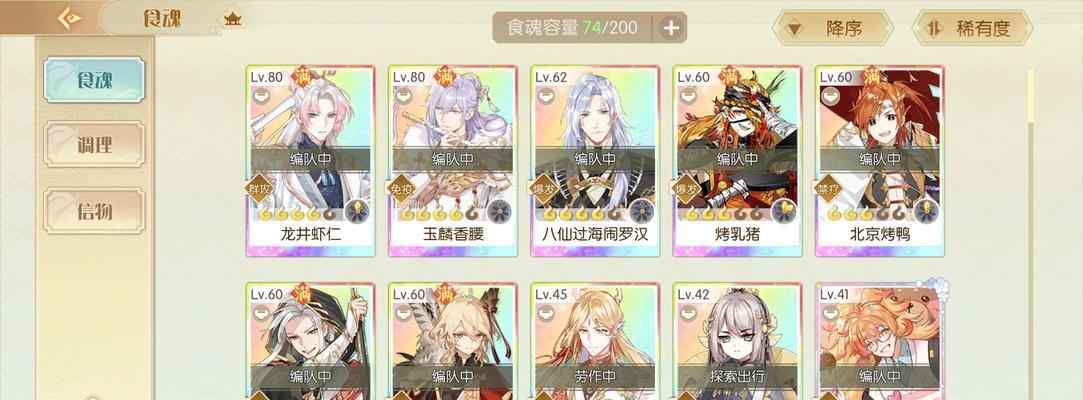Switch to the 调理 tab

[x=94, y=145]
